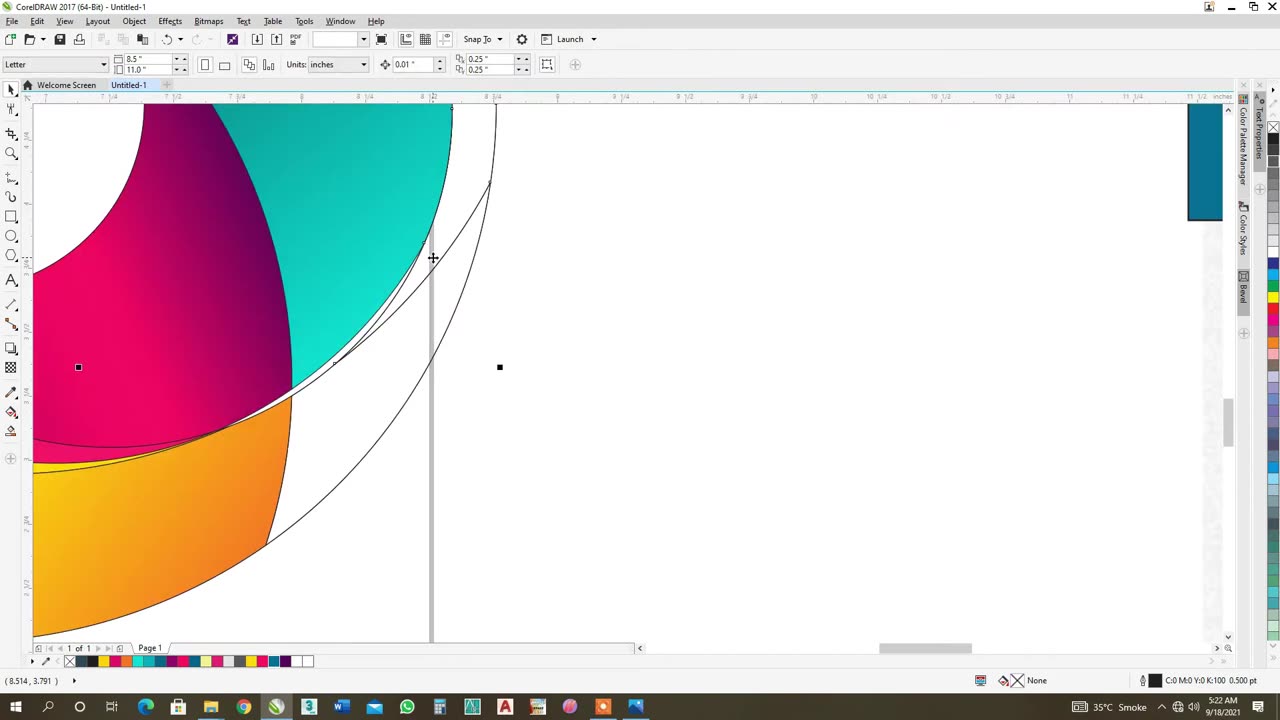The height and width of the screenshot is (720, 1280).
Task: Click the Import icon
Action: [x=257, y=39]
